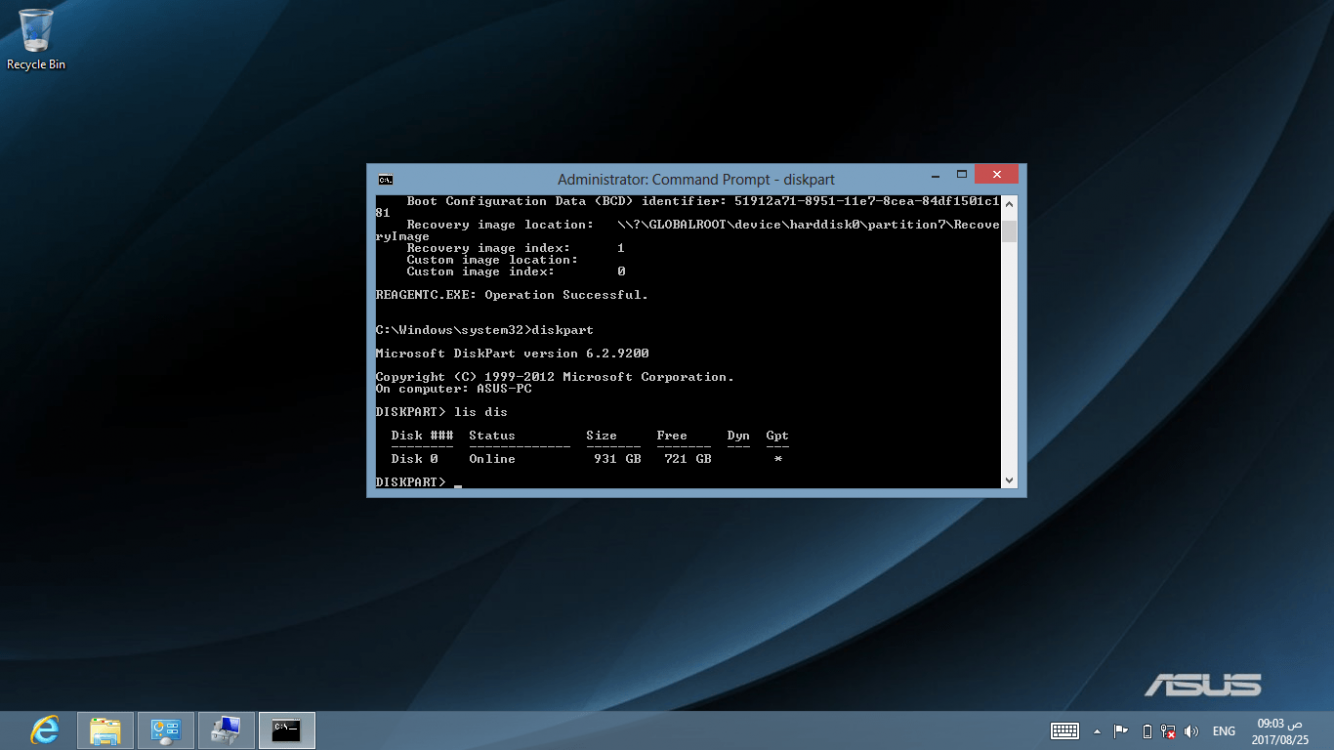
Task: Click the '721 GB' free value
Action: point(688,459)
